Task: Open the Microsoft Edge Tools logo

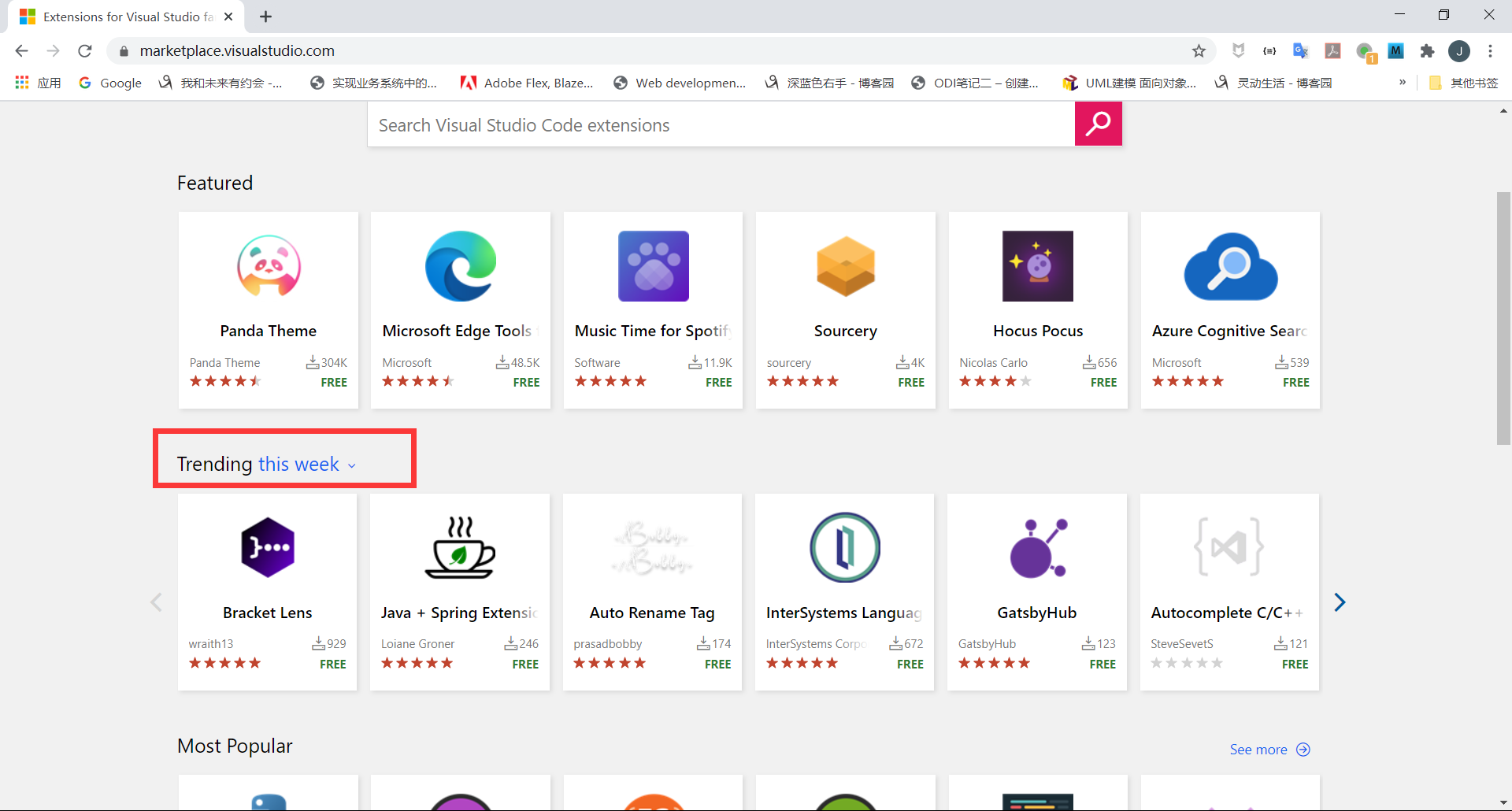Action: (461, 265)
